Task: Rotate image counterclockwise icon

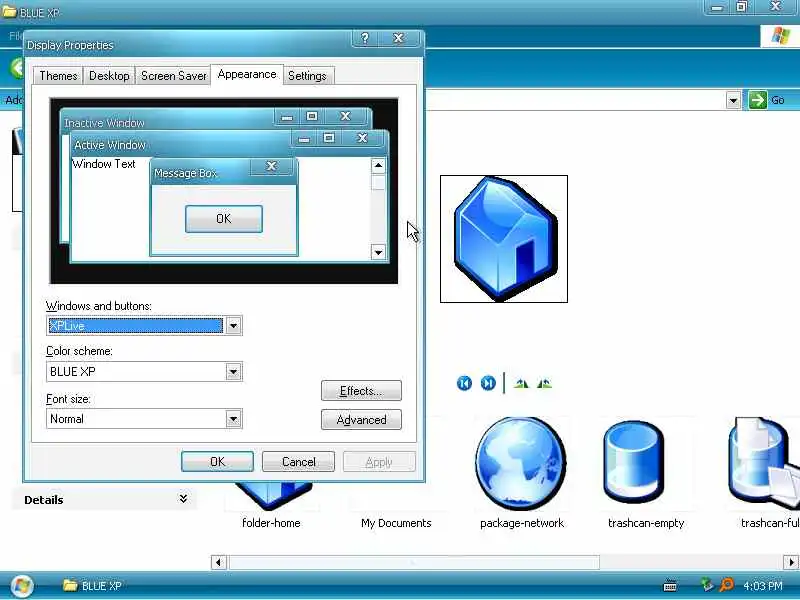Action: pyautogui.click(x=544, y=383)
